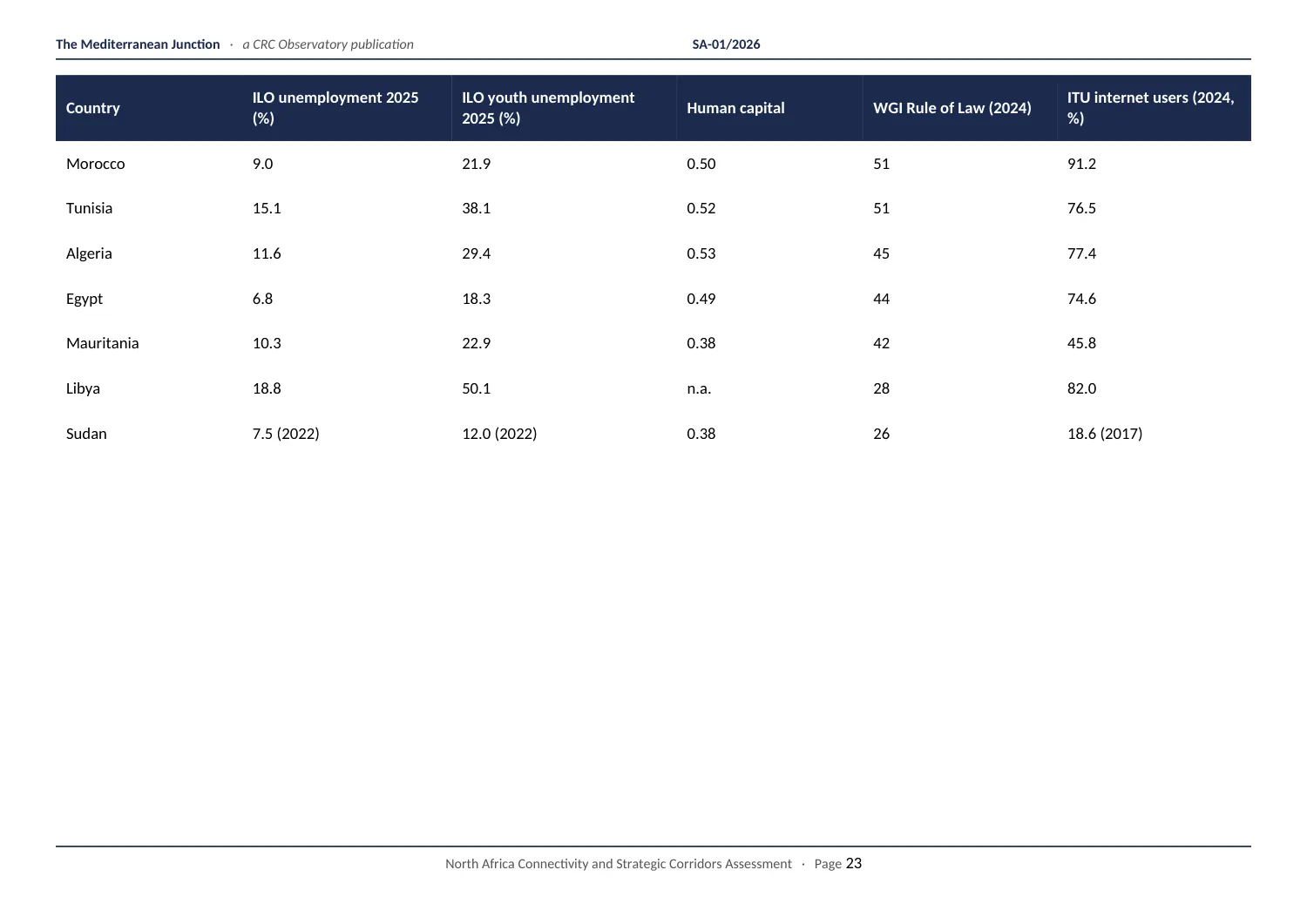Click Libya's human capital 'n.a.' cell
Image resolution: width=1307 pixels, height=924 pixels.
(699, 388)
